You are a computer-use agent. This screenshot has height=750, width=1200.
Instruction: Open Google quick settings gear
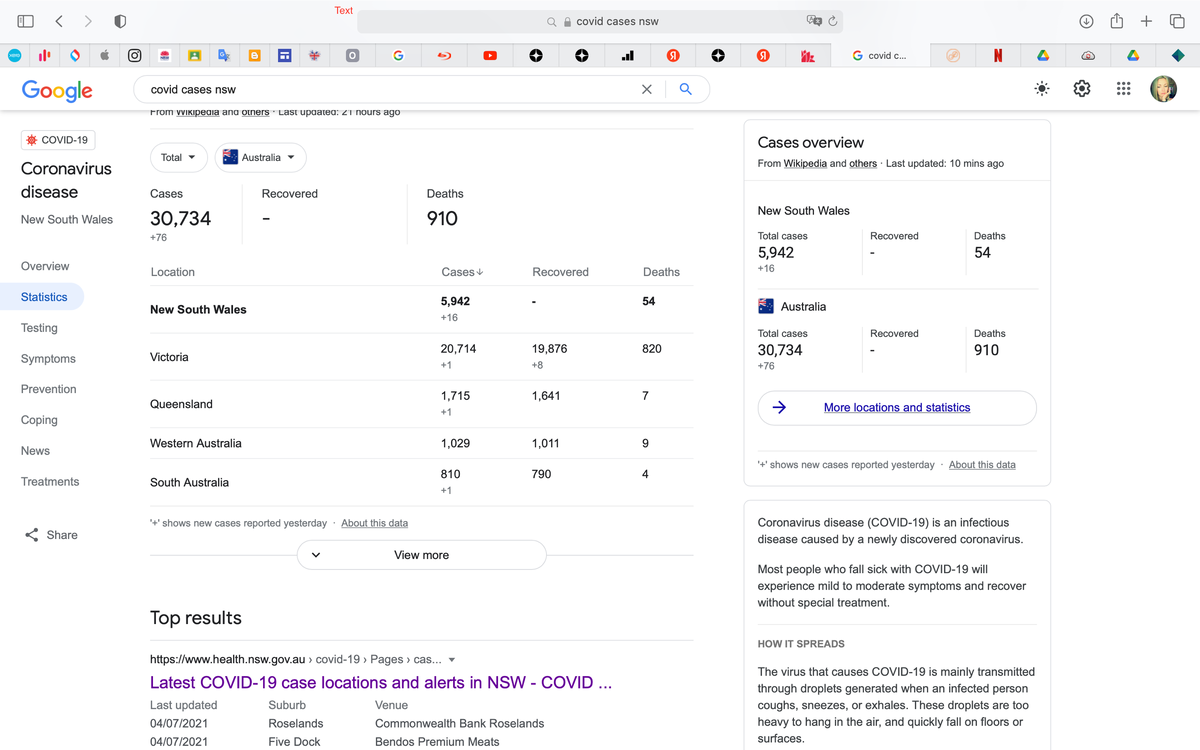coord(1082,89)
